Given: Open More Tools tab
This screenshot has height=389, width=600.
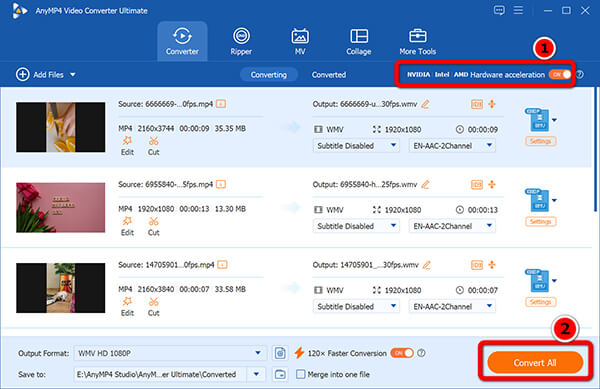Looking at the screenshot, I should [417, 41].
